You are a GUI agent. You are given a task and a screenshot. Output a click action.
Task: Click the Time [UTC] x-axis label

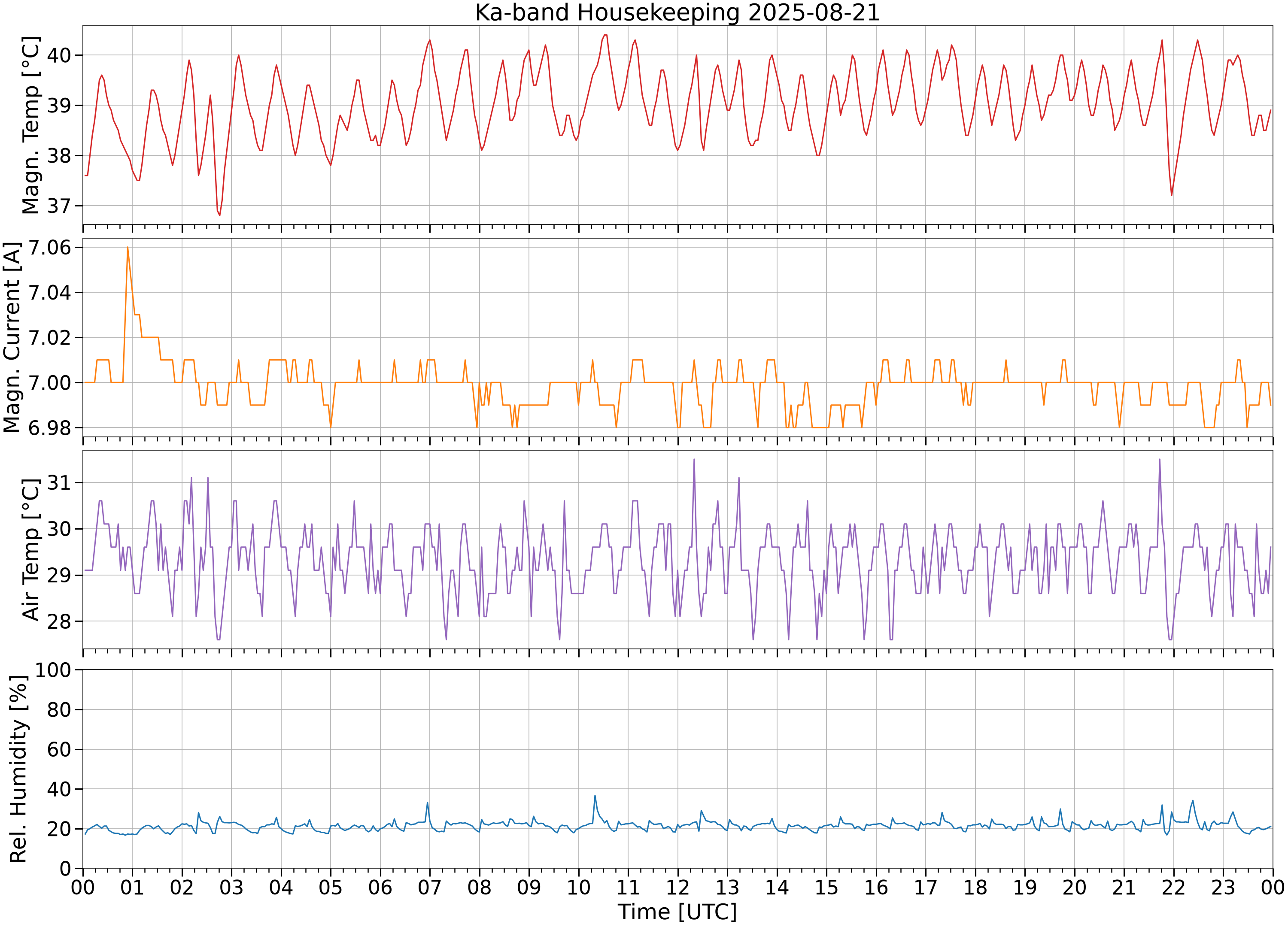pyautogui.click(x=677, y=912)
